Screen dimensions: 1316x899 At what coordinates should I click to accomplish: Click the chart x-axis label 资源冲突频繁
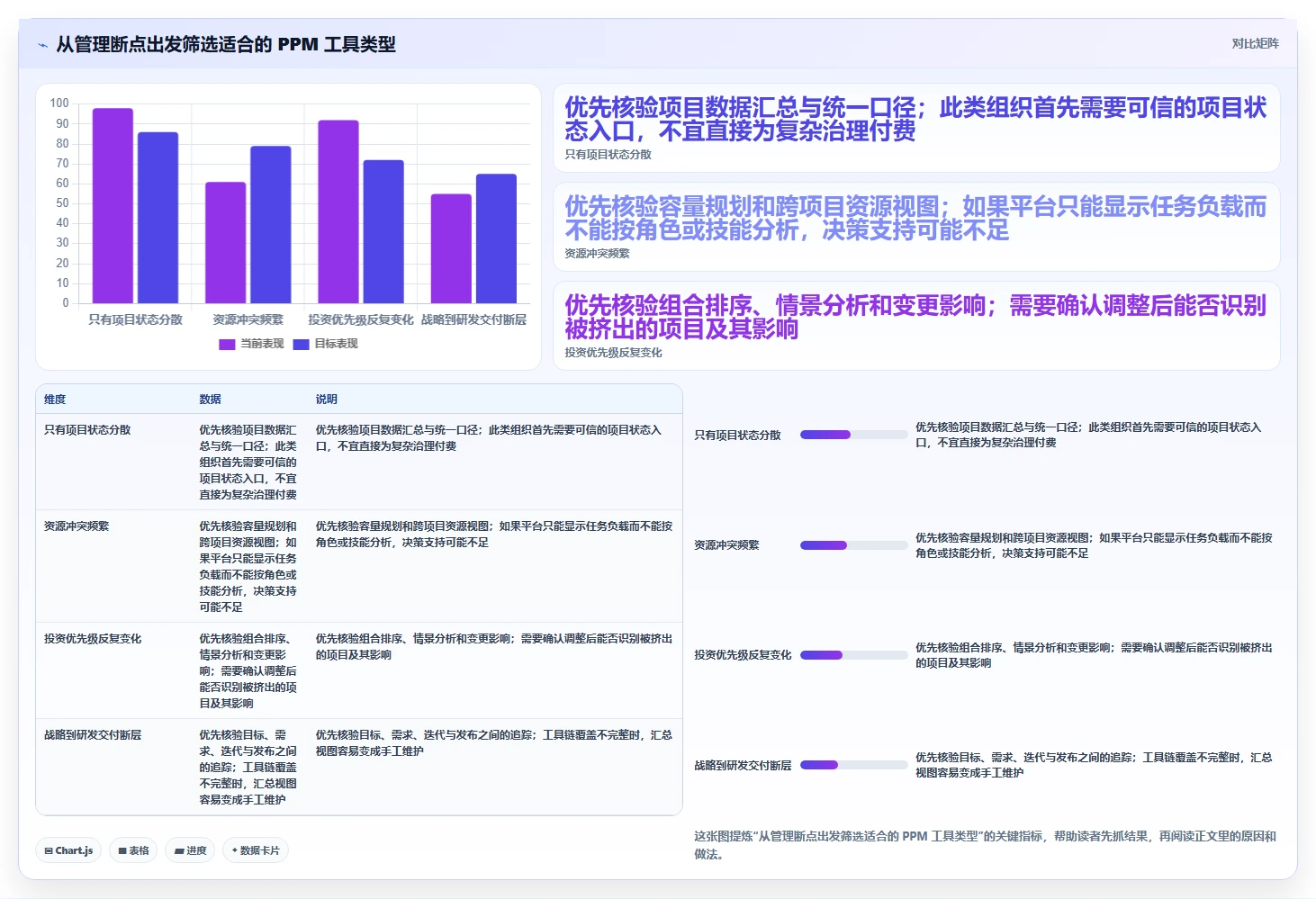[x=248, y=319]
